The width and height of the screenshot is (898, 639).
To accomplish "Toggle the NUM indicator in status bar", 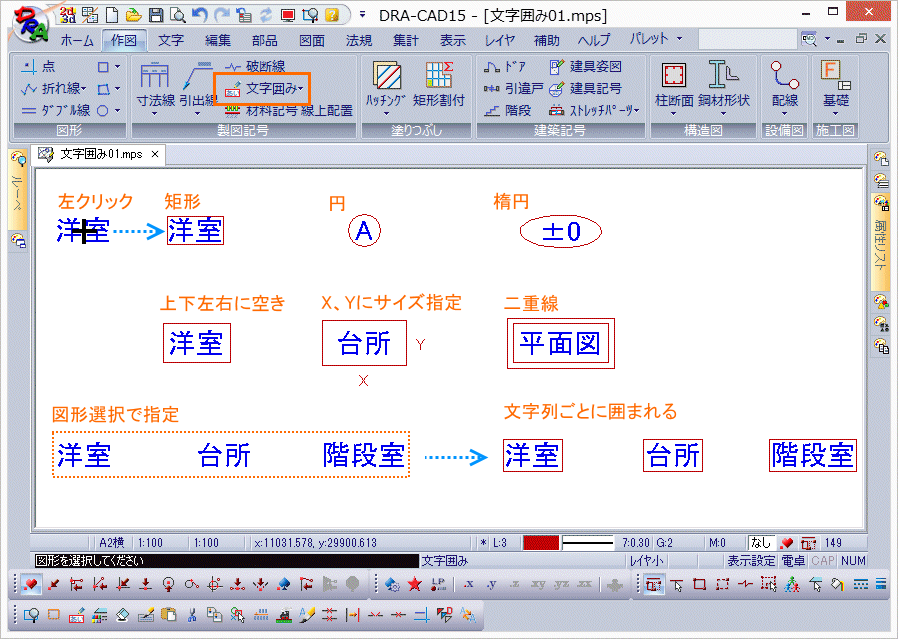I will [853, 561].
